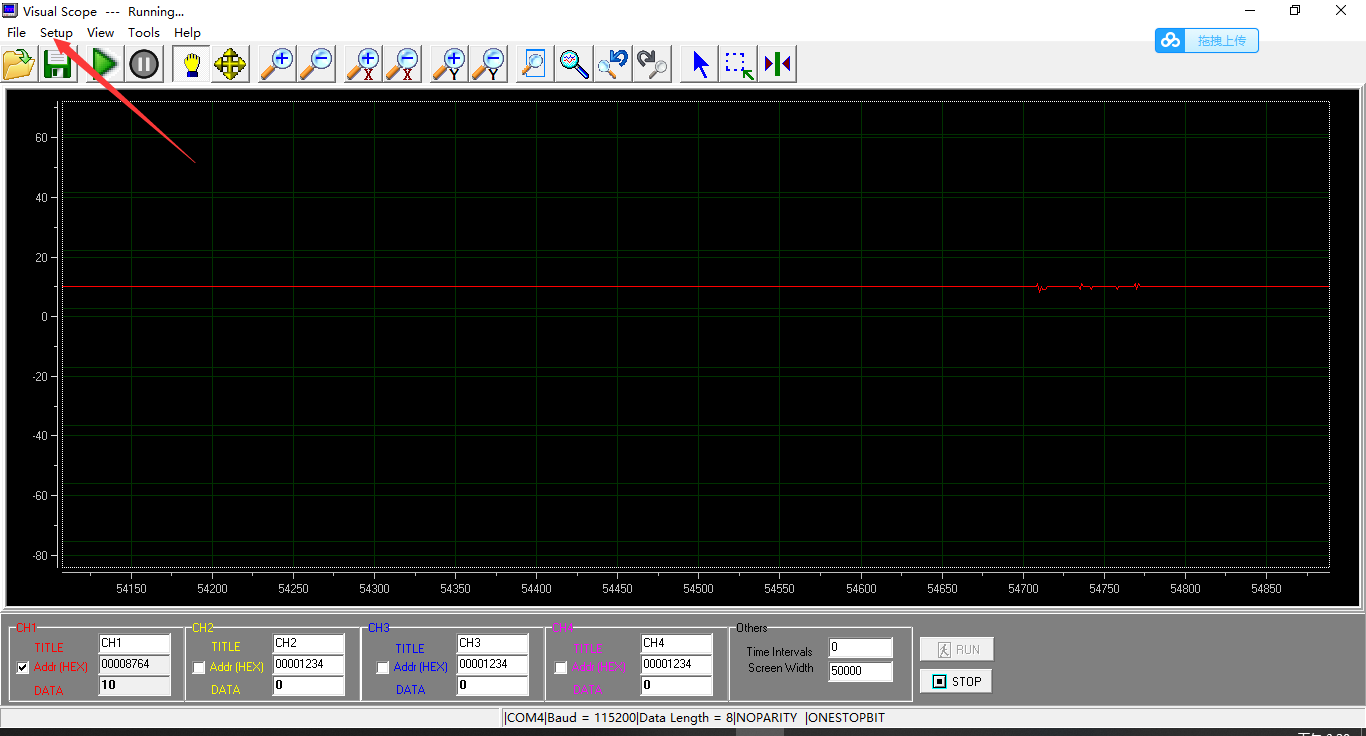1366x736 pixels.
Task: Select the arrow pointer tool
Action: click(x=699, y=63)
